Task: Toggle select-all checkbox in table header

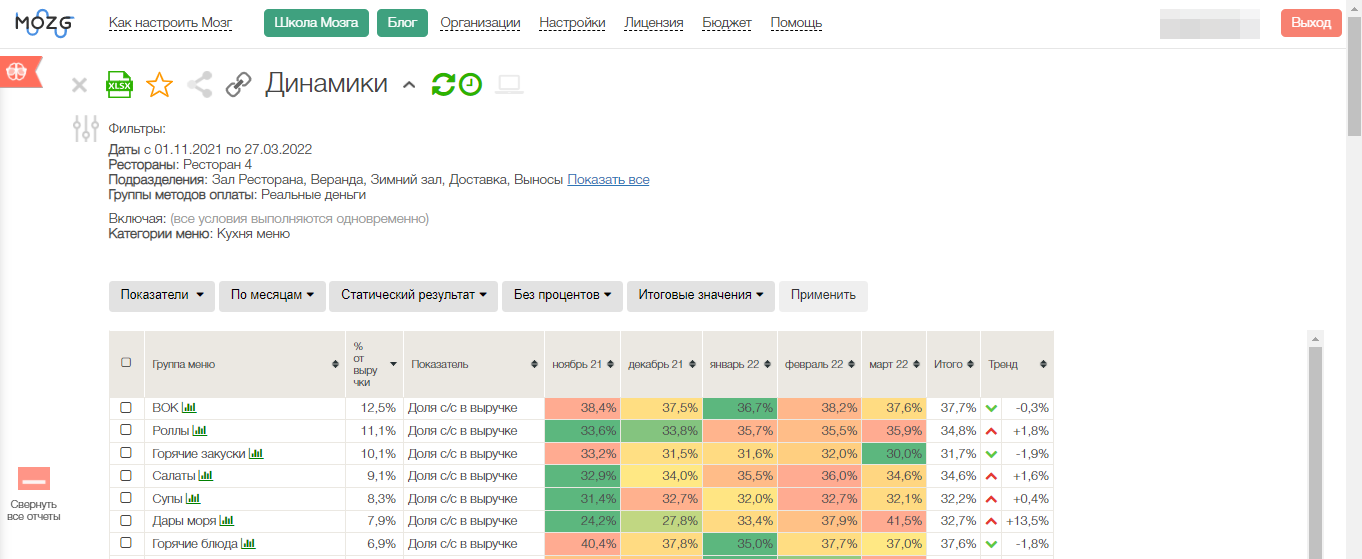Action: (x=126, y=363)
